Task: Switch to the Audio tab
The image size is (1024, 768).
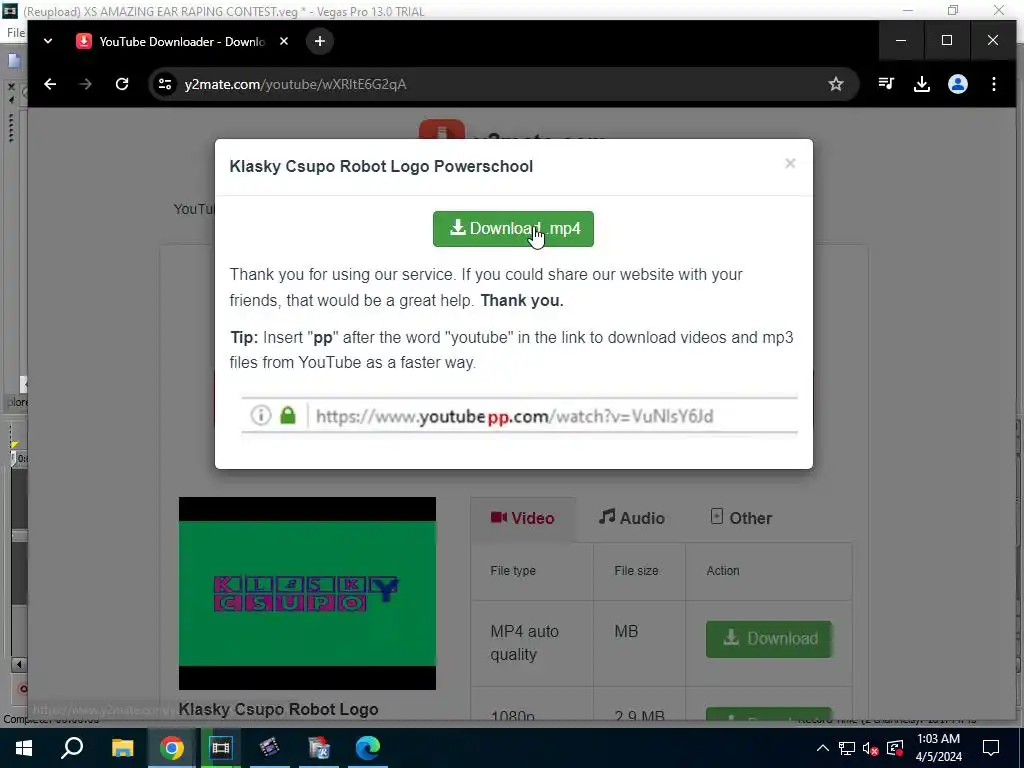Action: 632,518
